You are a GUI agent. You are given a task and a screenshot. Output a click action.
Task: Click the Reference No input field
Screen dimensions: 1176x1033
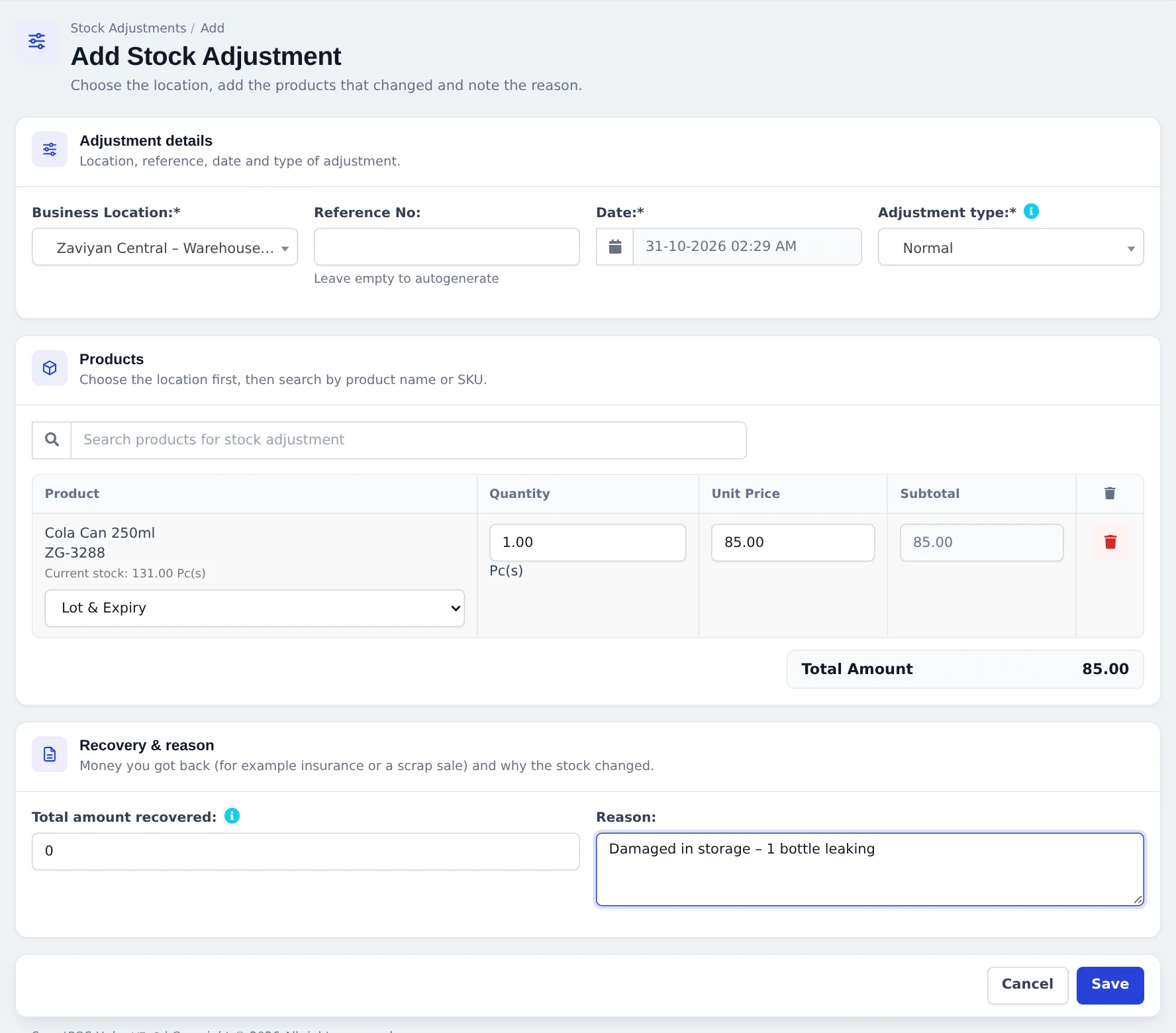point(447,247)
